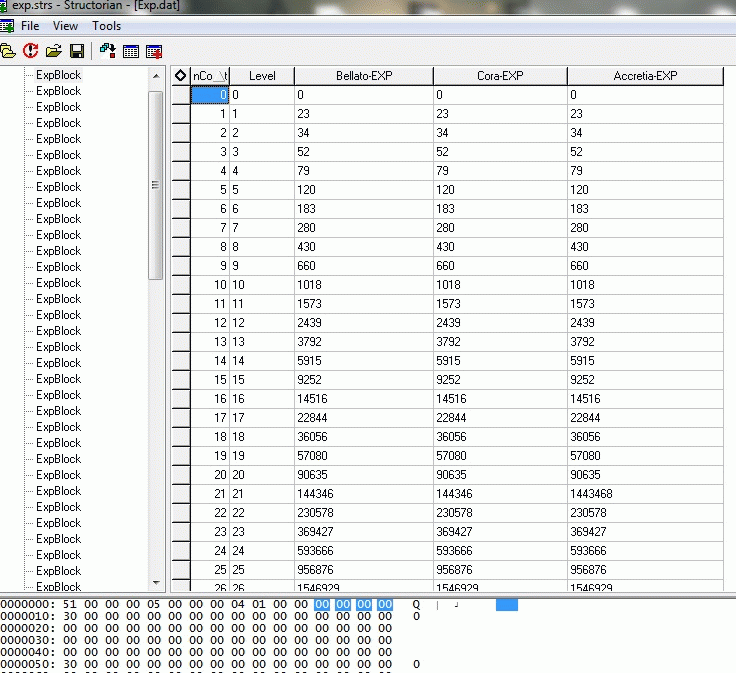Select Bellato-EXP cell with value 593666

click(x=364, y=551)
